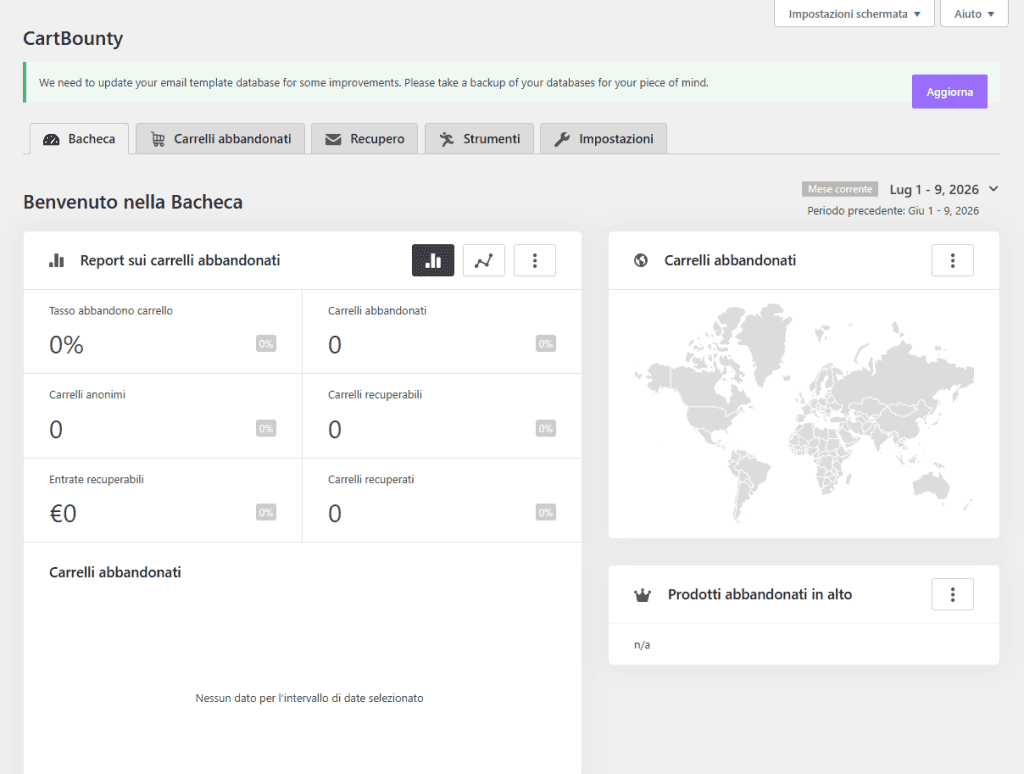1024x774 pixels.
Task: Open world map widget options menu
Action: (x=952, y=261)
